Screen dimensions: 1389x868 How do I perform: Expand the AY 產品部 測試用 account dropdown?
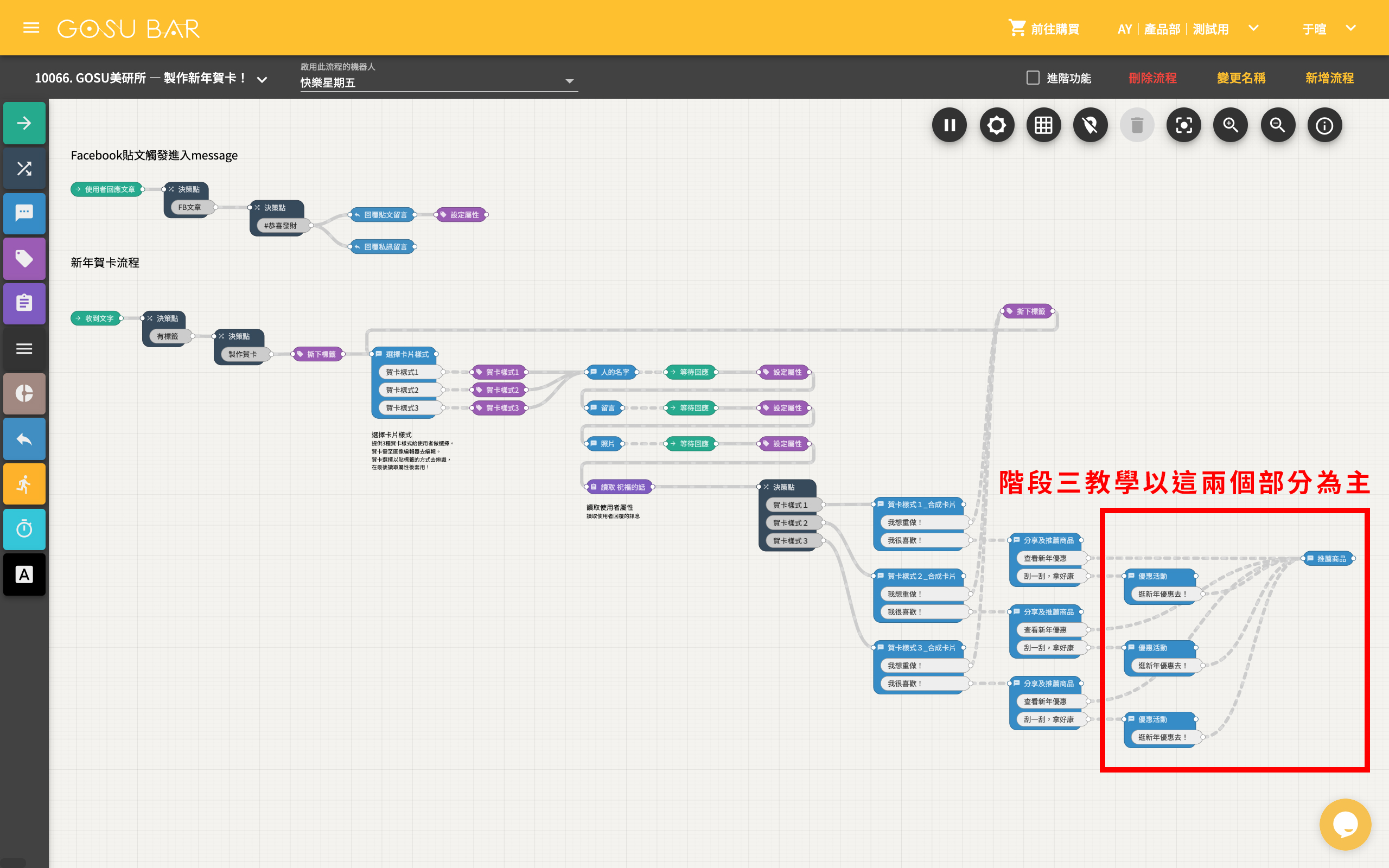point(1253,28)
